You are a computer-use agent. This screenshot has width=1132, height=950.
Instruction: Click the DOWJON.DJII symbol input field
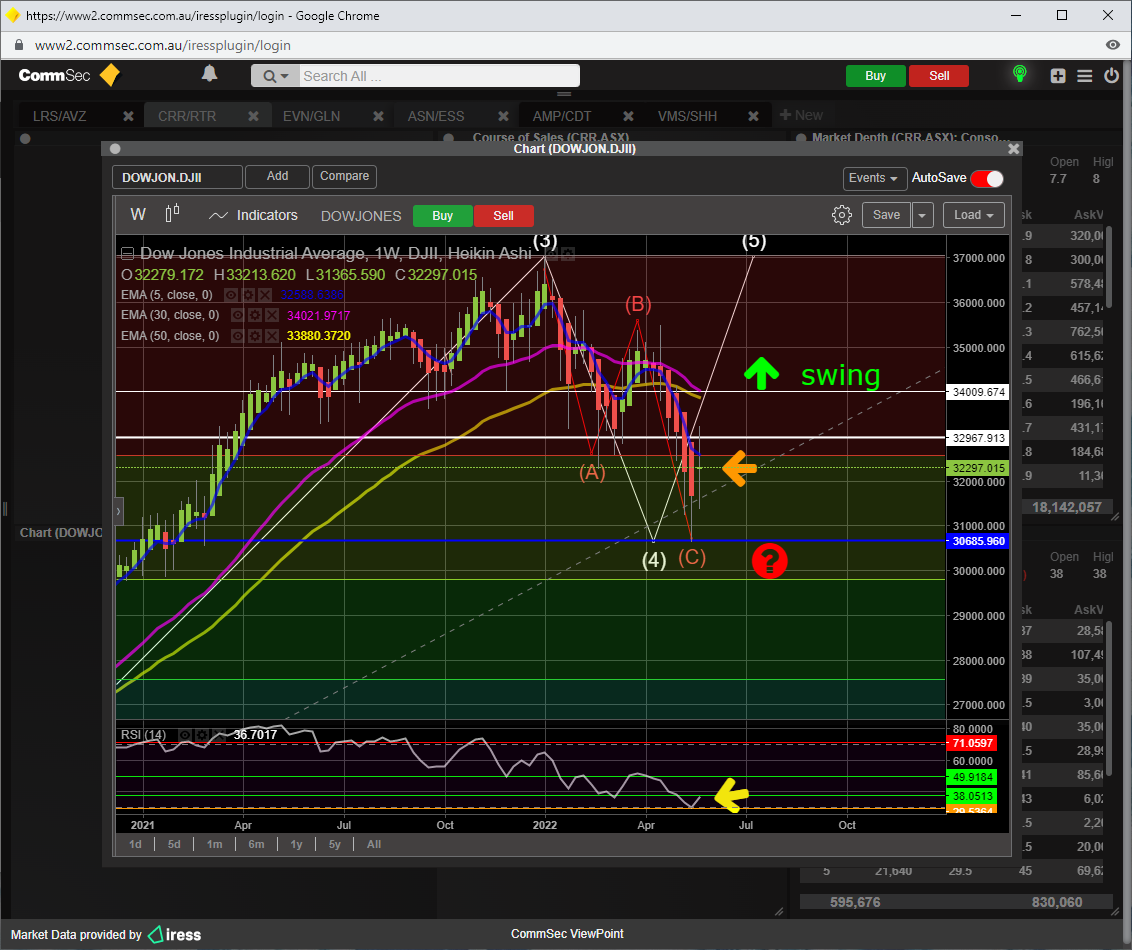[177, 177]
